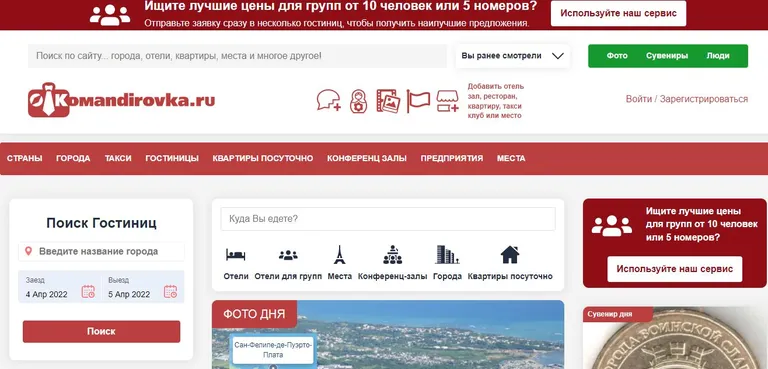This screenshot has width=768, height=369.
Task: Open the matryoshka doll souvenir icon
Action: point(359,101)
